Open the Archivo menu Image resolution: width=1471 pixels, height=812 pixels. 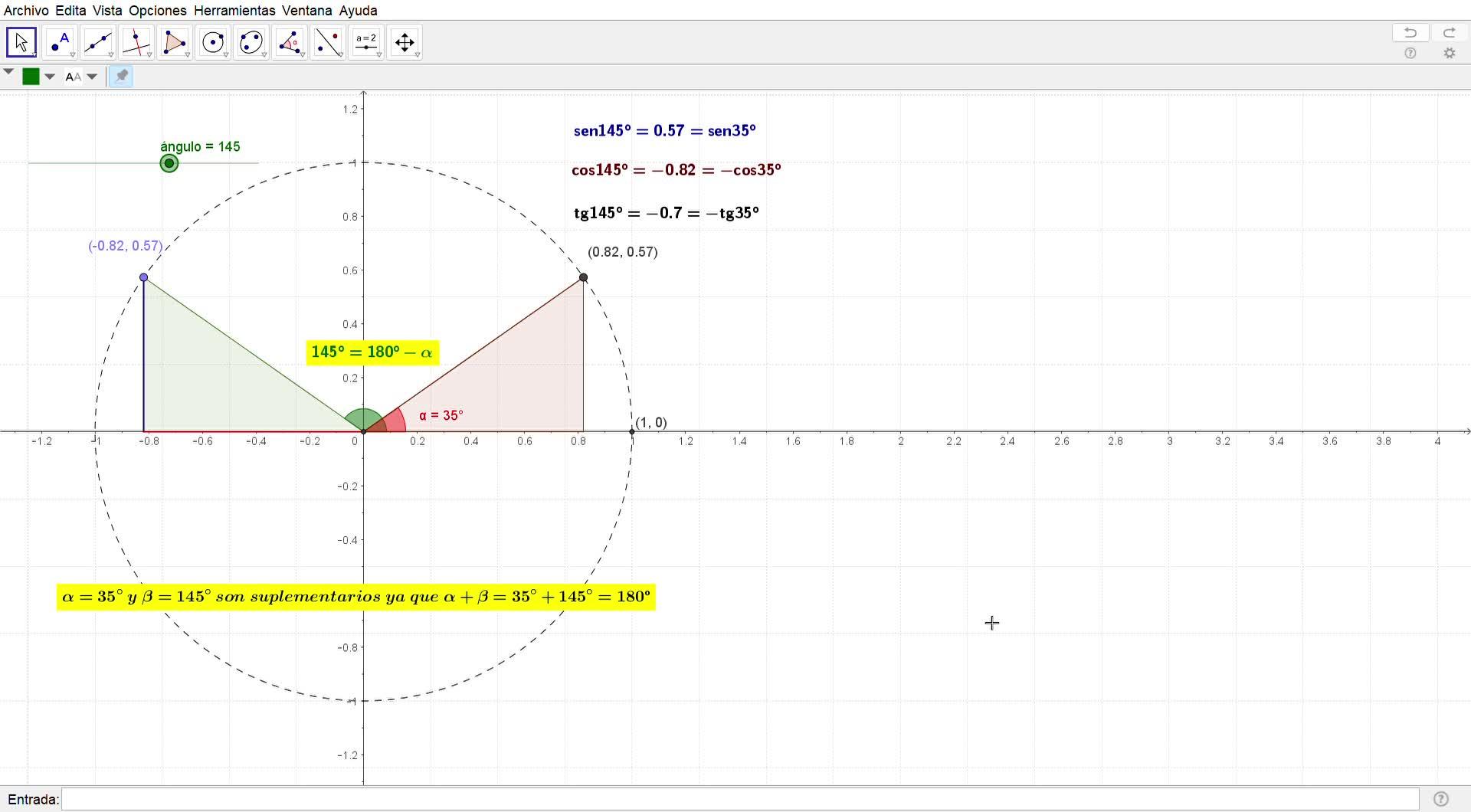26,11
